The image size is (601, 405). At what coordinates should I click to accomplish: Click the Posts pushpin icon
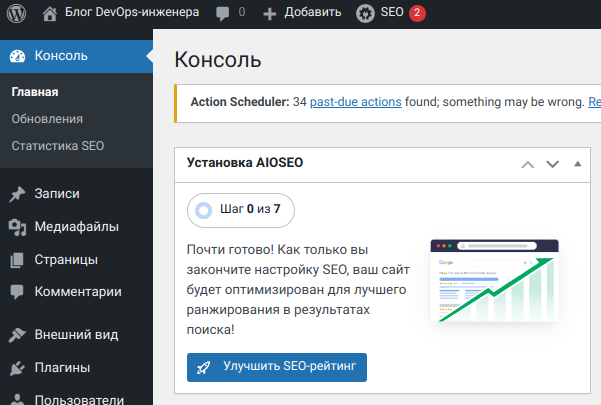pyautogui.click(x=17, y=194)
